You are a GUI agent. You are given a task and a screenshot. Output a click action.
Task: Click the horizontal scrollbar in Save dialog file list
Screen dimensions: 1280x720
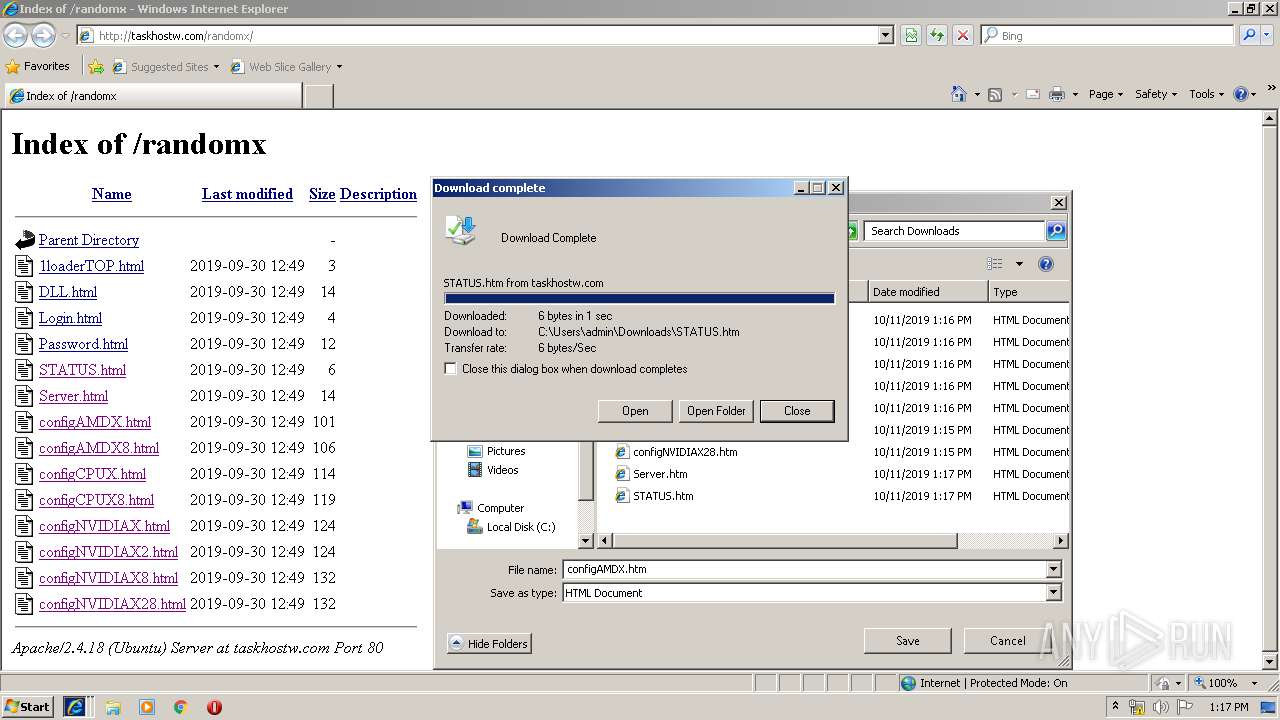coord(785,541)
